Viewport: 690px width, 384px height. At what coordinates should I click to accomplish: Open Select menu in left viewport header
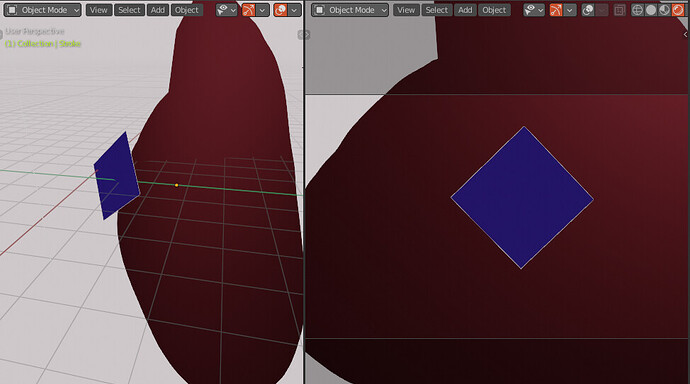[129, 10]
